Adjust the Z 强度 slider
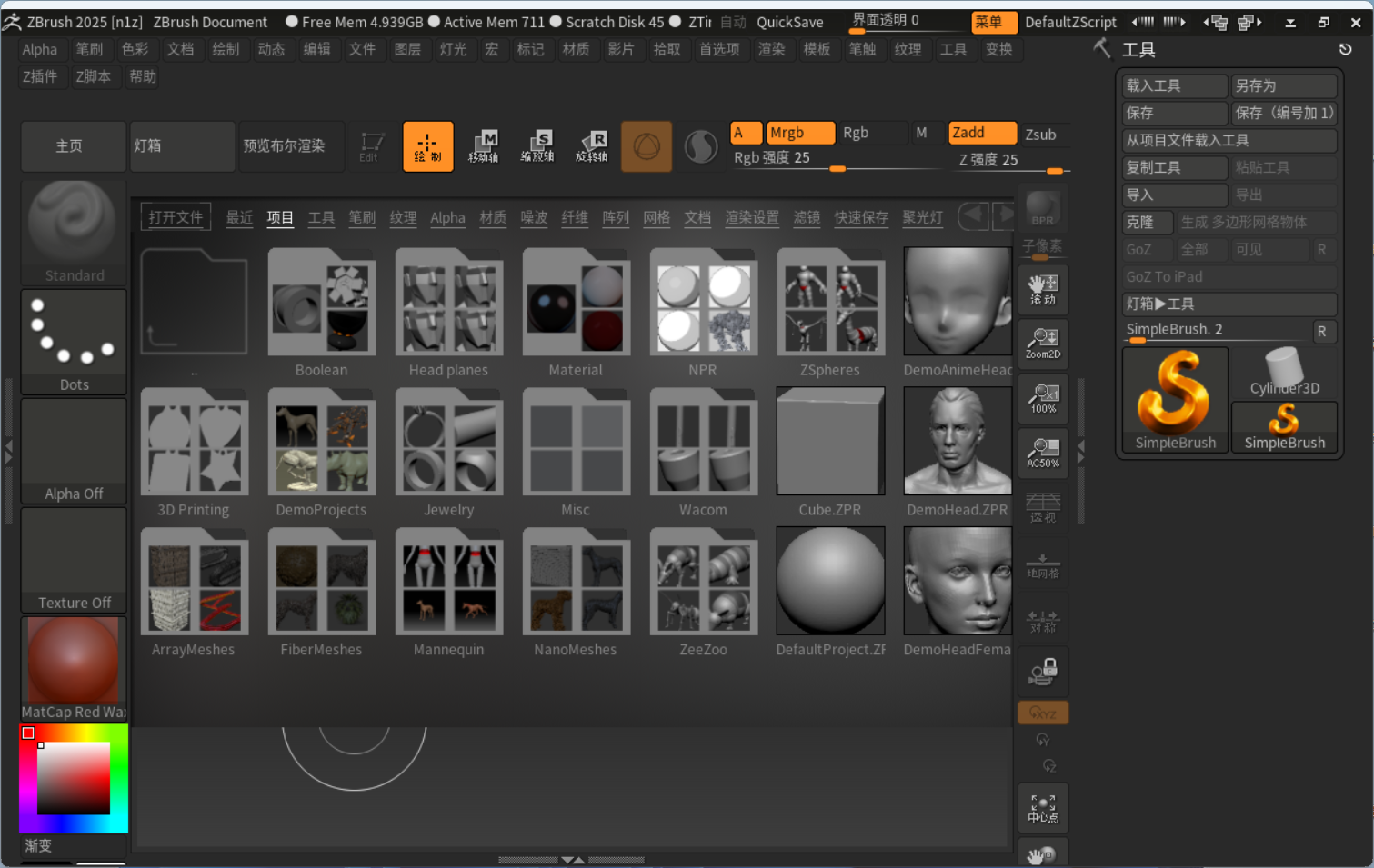The width and height of the screenshot is (1374, 868). 1009,161
